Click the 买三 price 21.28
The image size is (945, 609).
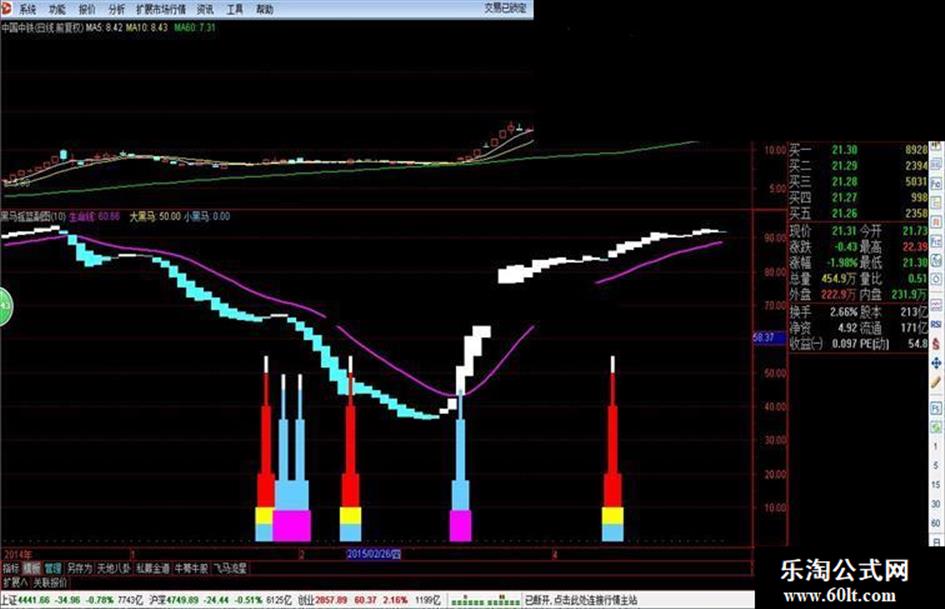point(844,181)
